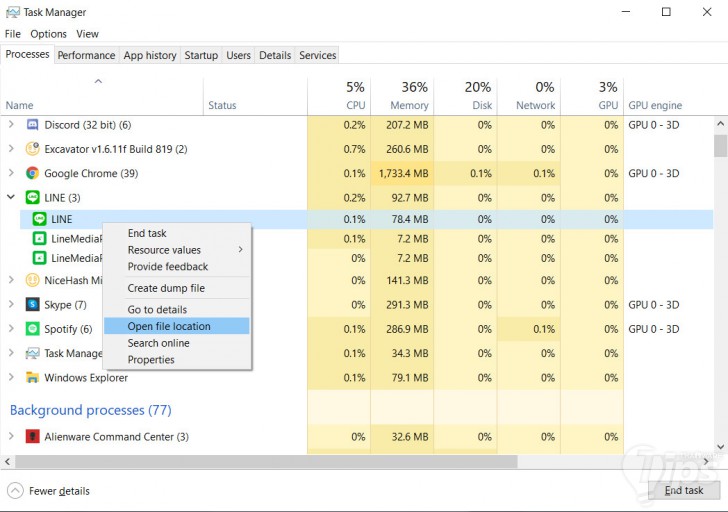
Task: Switch to the Details tab
Action: point(275,55)
